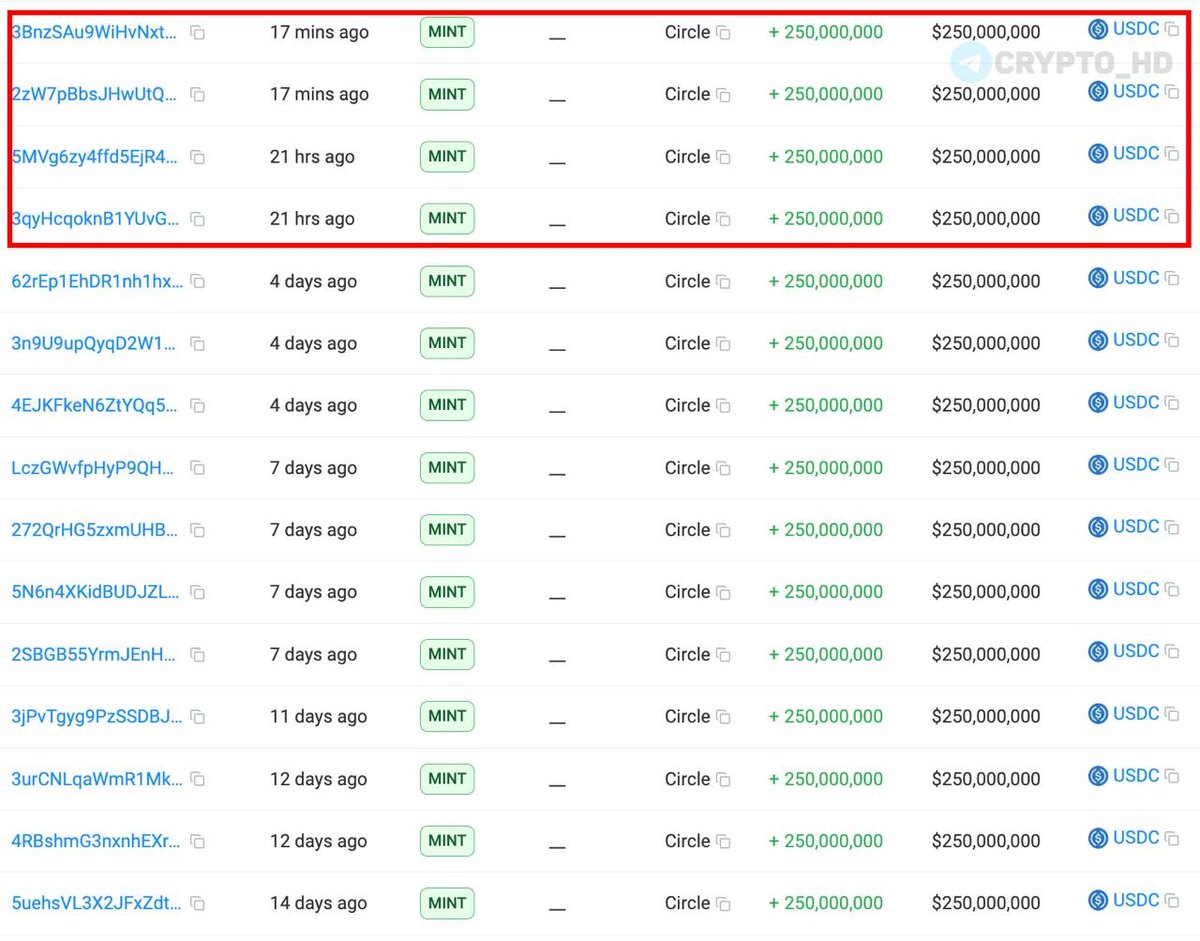
Task: Click MINT badge in 272QrHG5zxmUHB row
Action: [x=447, y=529]
